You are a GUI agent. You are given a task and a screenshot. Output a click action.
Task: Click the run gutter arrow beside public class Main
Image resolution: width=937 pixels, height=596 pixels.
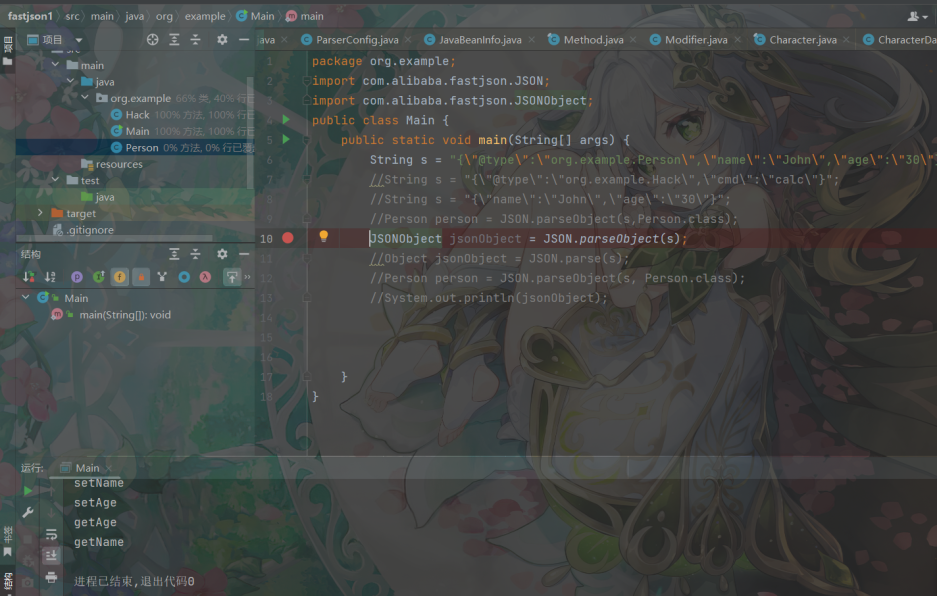point(286,120)
